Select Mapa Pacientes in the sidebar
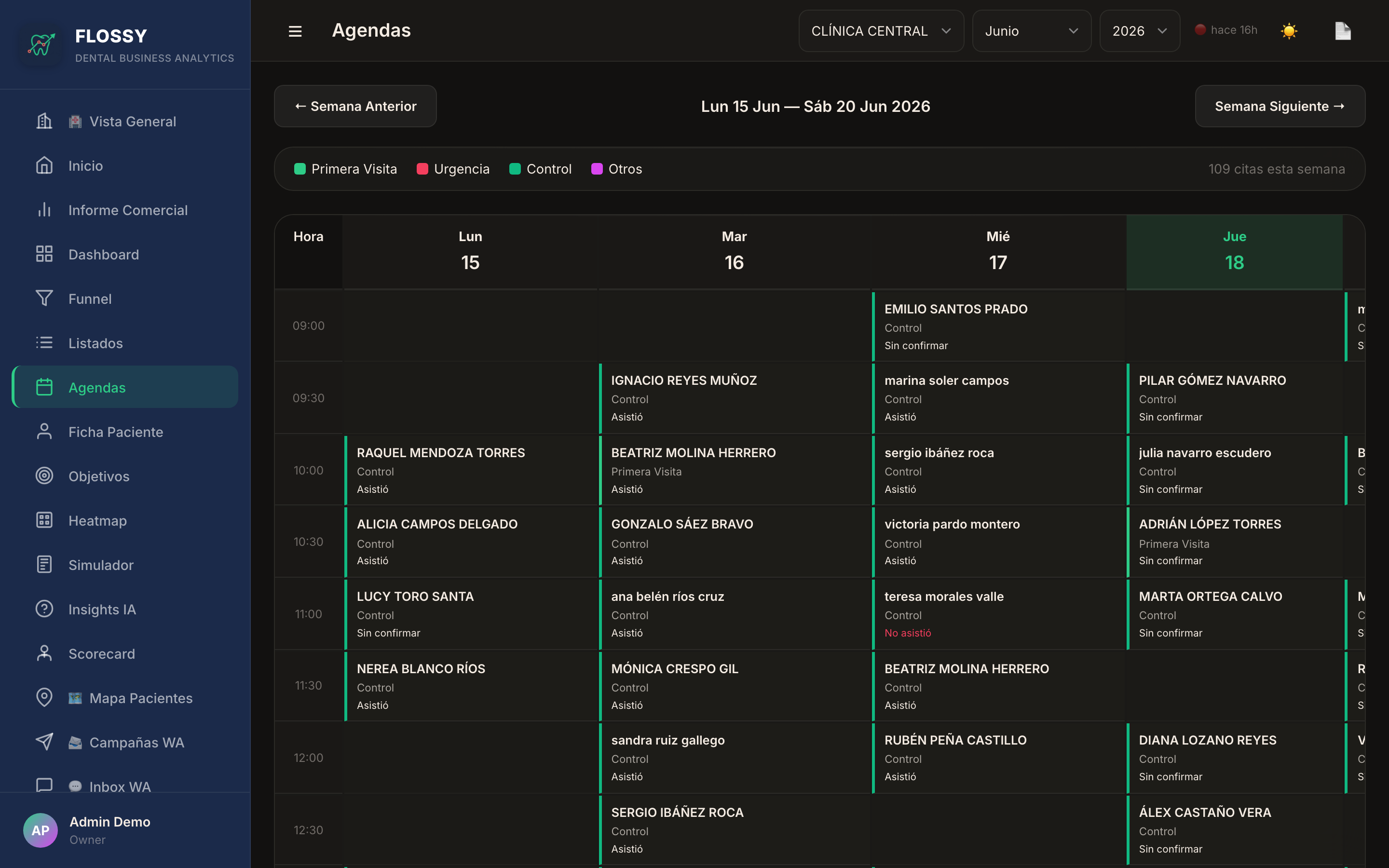 tap(124, 697)
